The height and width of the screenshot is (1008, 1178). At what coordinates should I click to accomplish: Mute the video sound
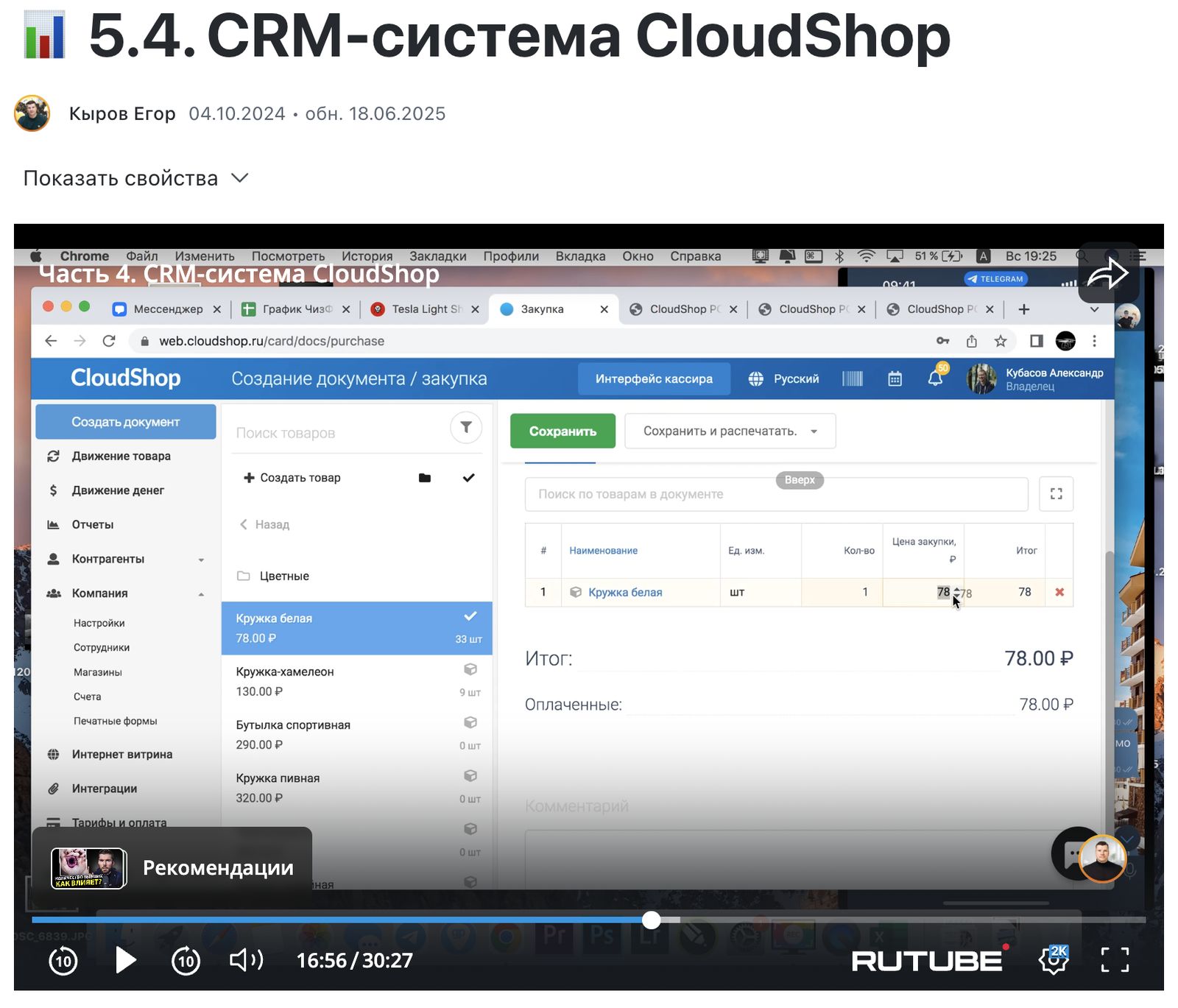coord(247,960)
